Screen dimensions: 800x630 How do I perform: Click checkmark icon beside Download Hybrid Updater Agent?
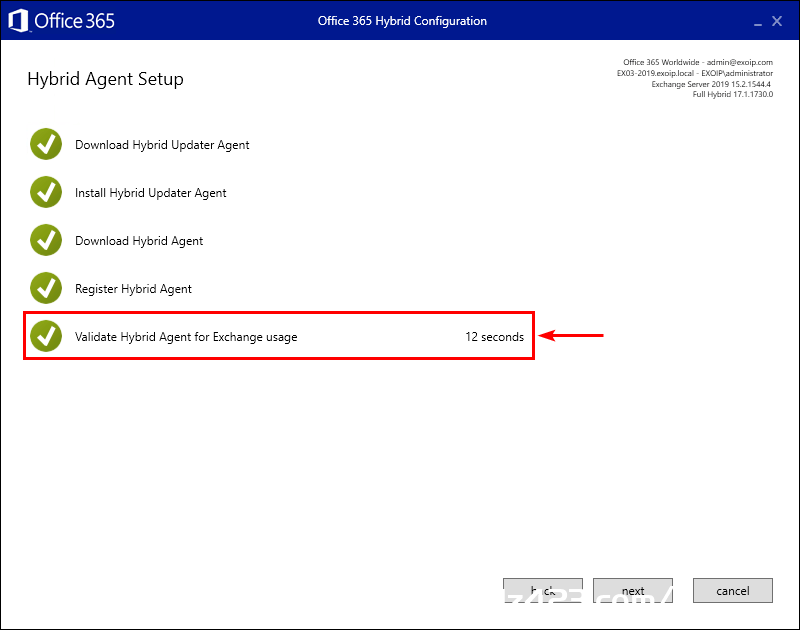point(46,144)
